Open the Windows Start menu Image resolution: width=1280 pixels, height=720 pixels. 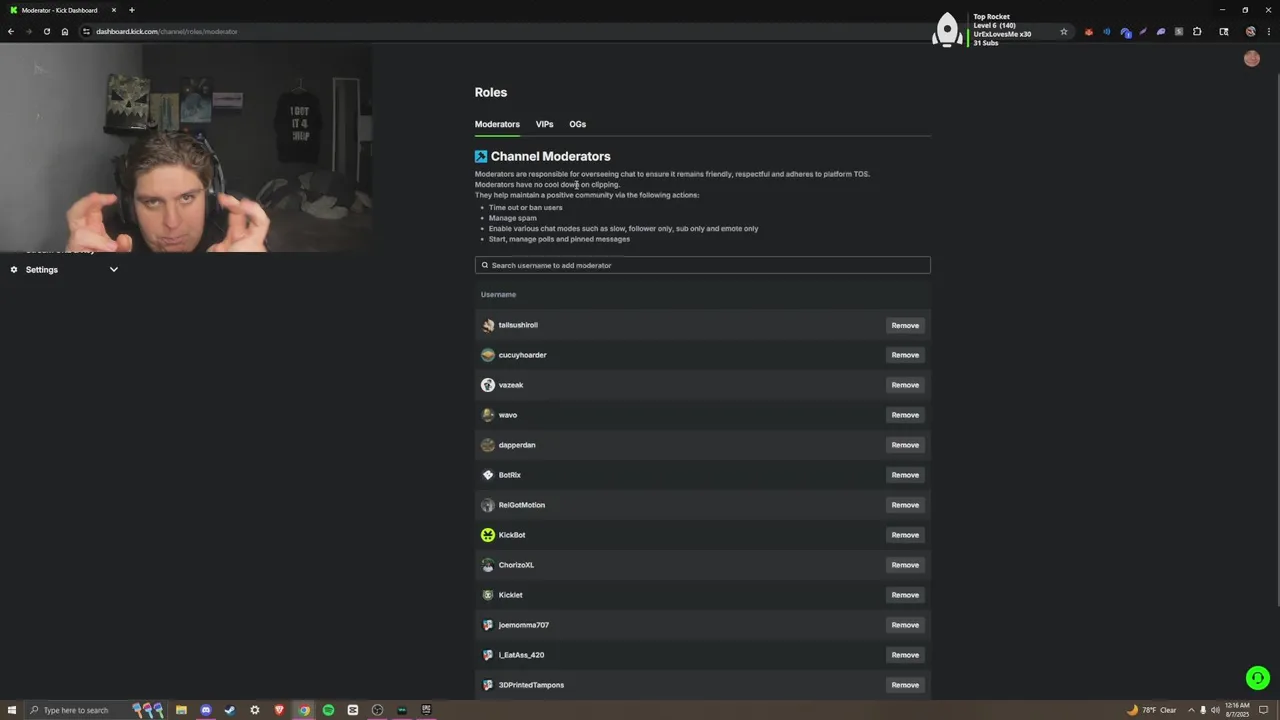click(x=12, y=710)
